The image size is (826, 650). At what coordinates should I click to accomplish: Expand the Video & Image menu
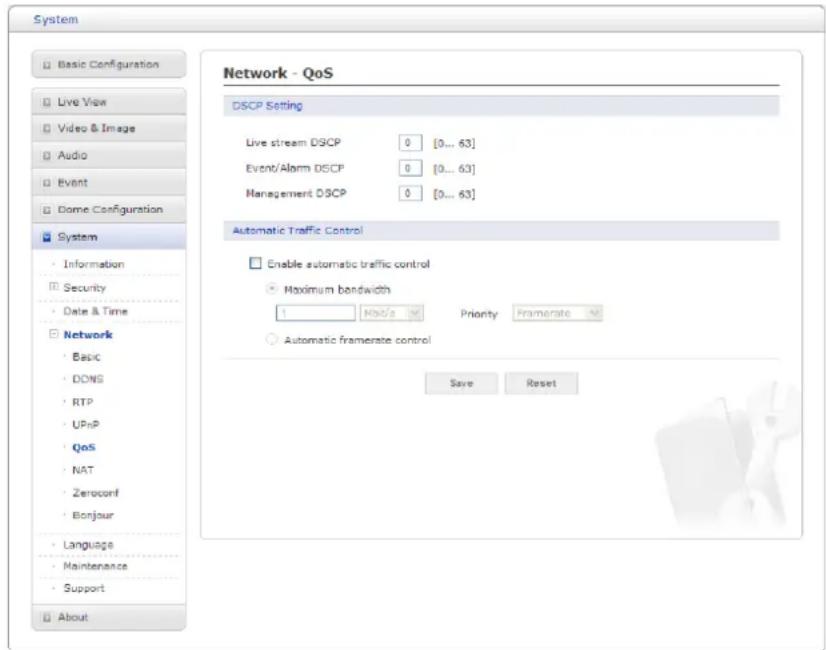[x=109, y=129]
